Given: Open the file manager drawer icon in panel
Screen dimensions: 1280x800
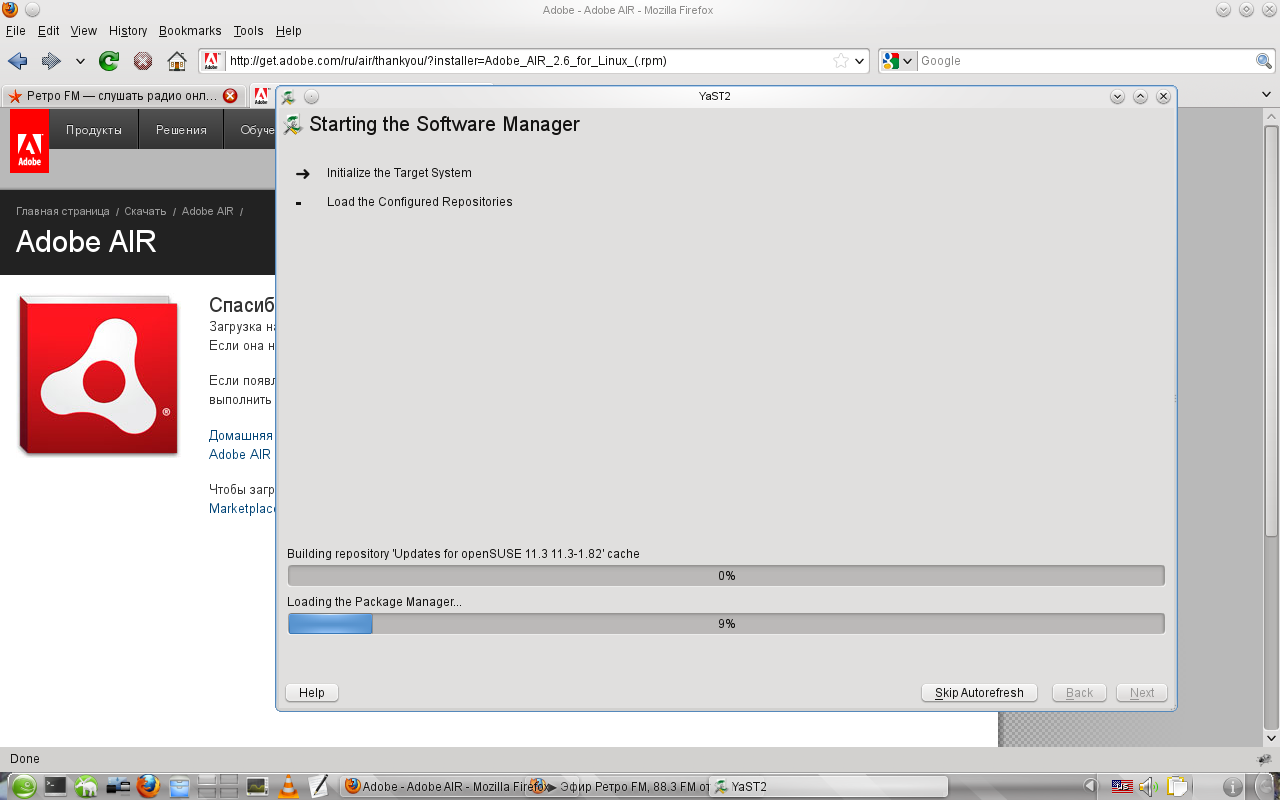Looking at the screenshot, I should coord(179,786).
